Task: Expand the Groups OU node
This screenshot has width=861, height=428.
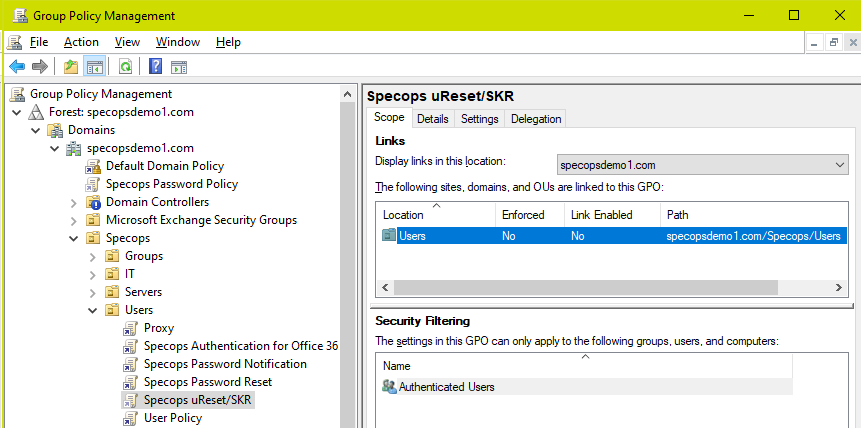Action: 93,257
